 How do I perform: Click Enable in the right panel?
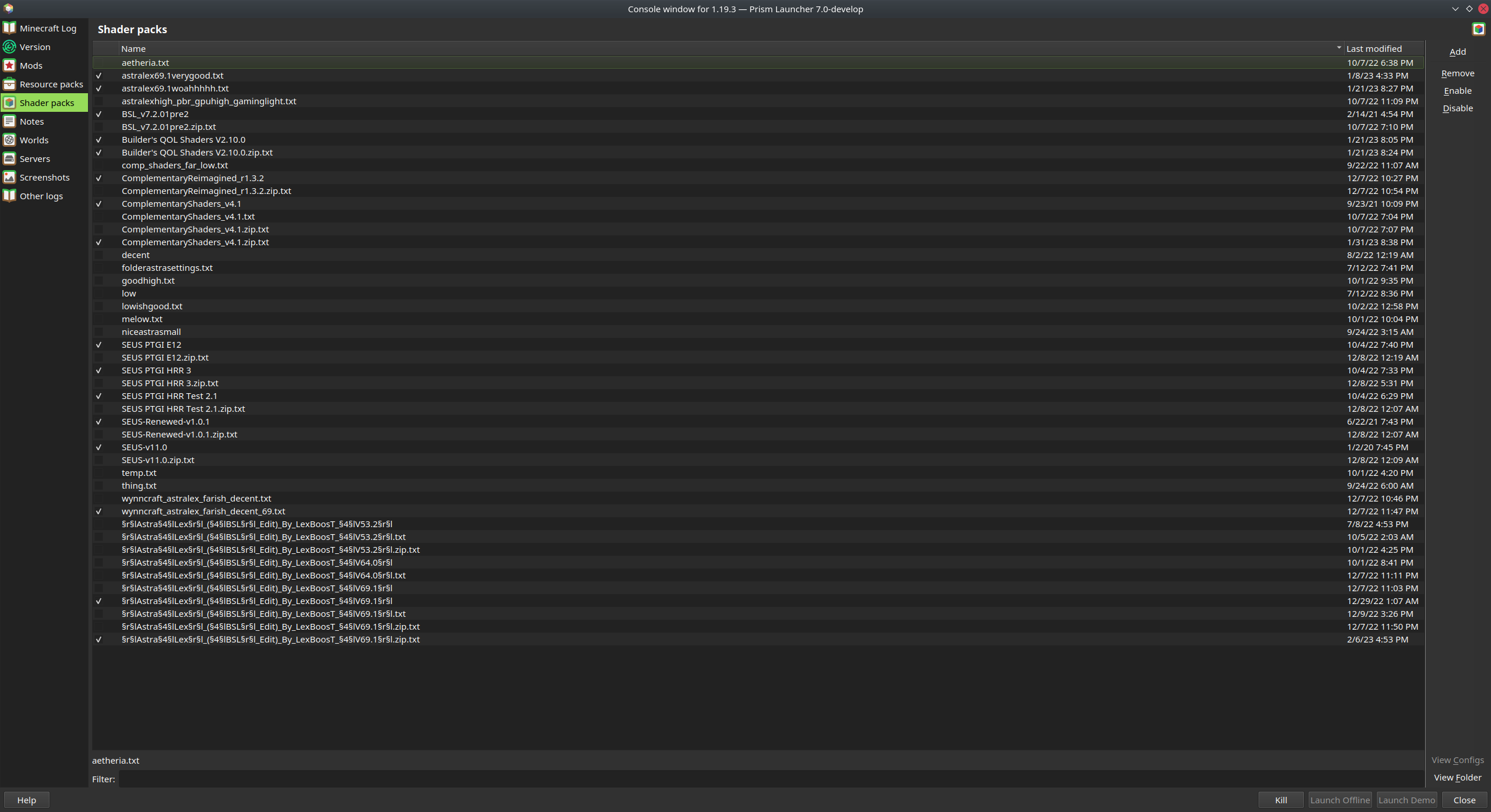tap(1458, 91)
